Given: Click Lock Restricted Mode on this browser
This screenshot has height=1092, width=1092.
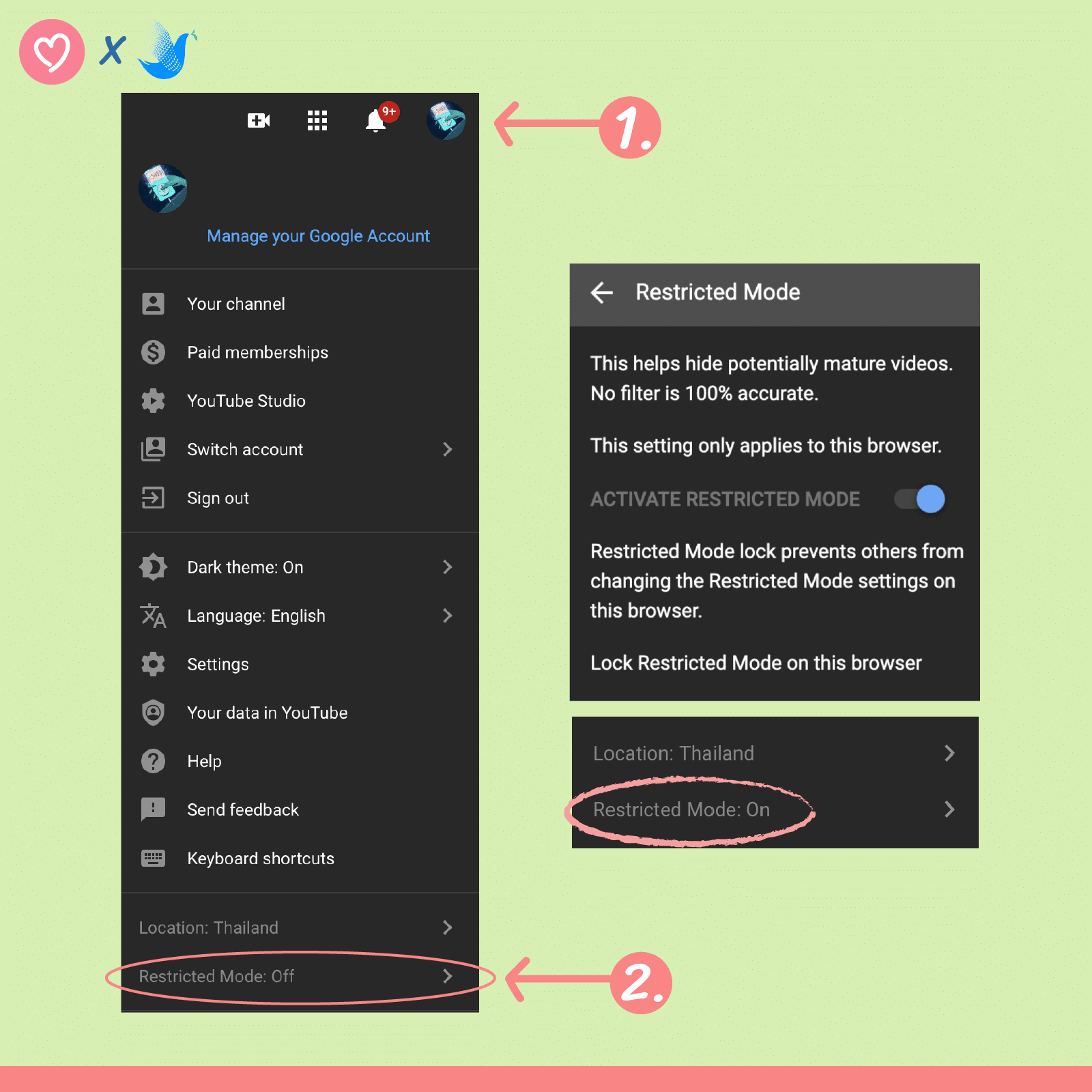Looking at the screenshot, I should tap(756, 663).
